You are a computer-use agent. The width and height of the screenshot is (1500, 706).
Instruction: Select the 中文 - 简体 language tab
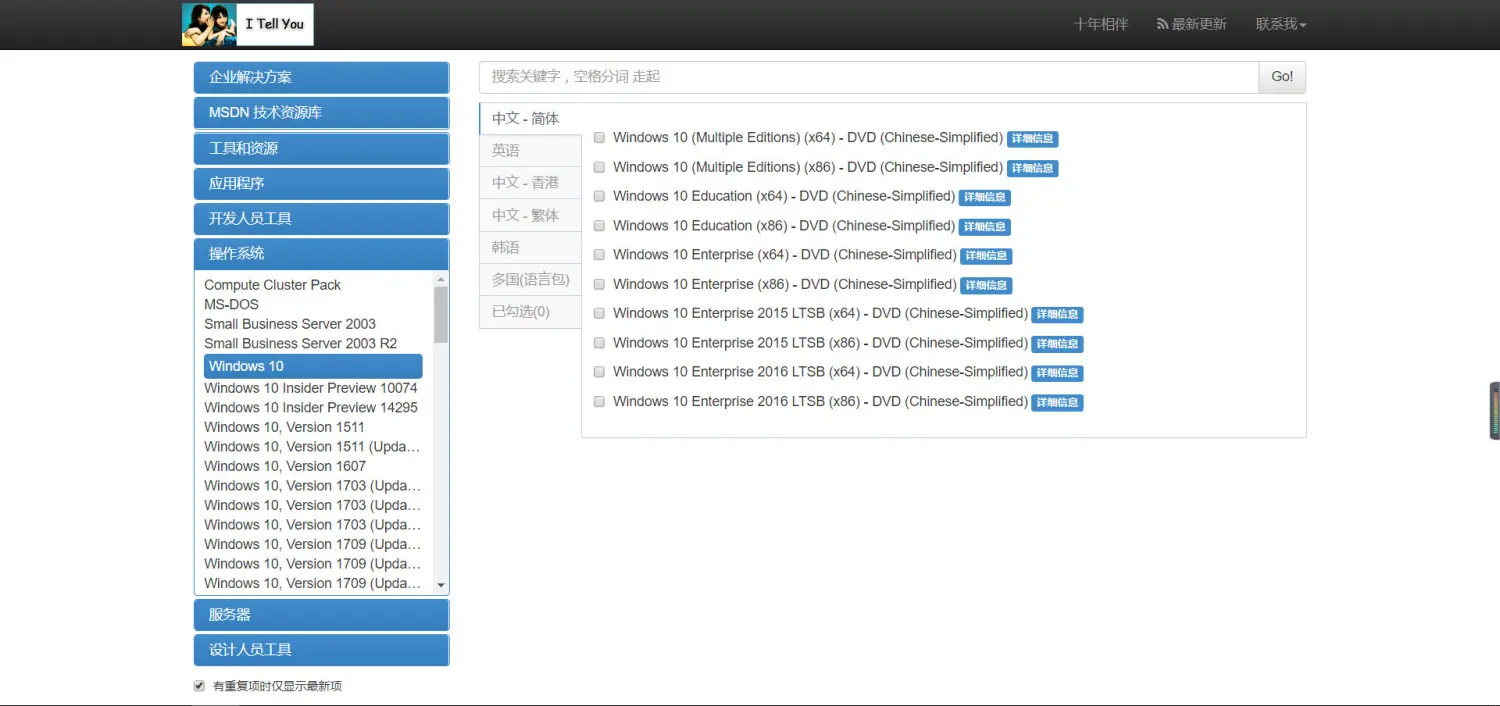click(530, 118)
